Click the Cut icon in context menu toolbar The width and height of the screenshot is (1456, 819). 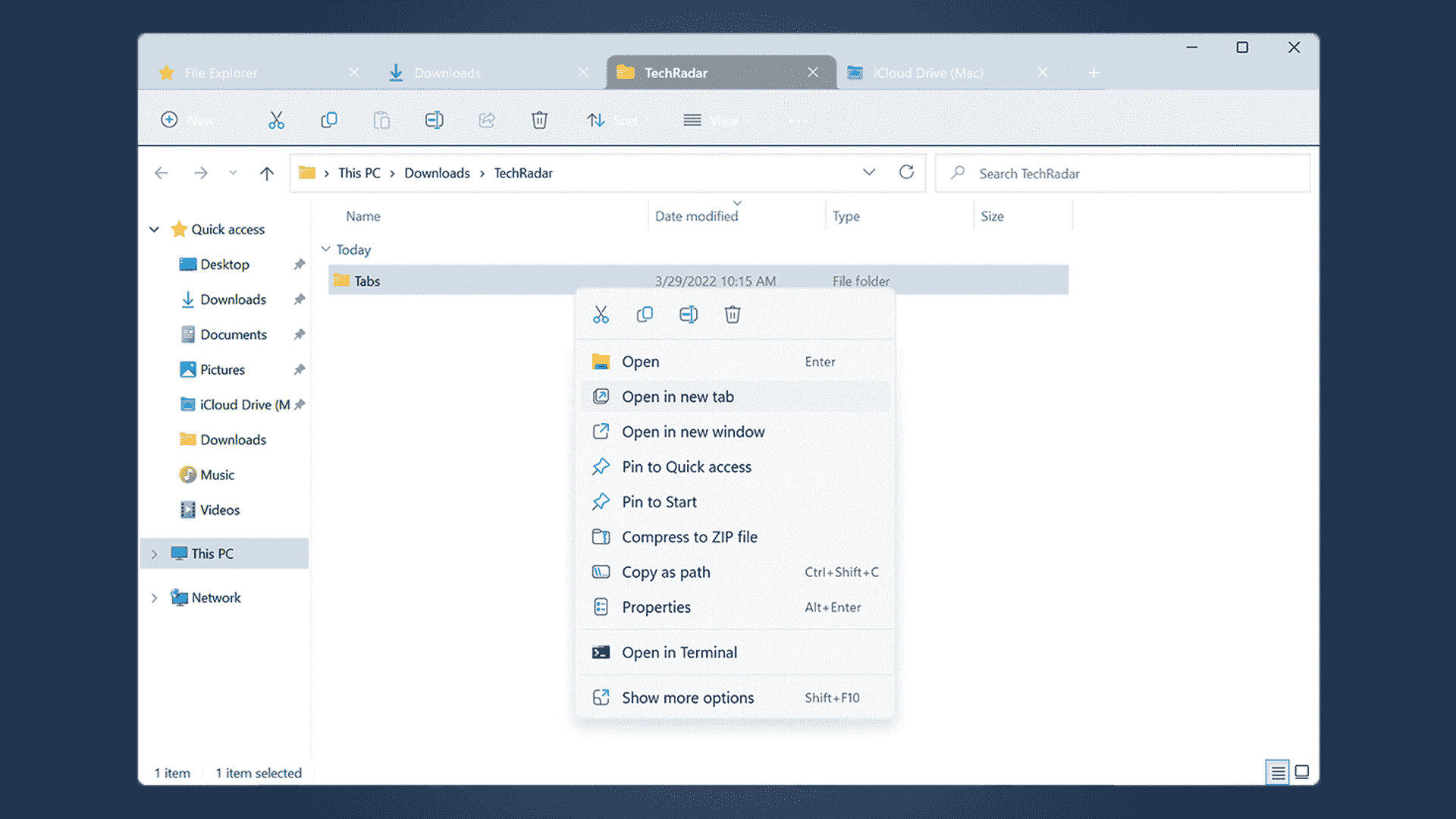pos(600,314)
